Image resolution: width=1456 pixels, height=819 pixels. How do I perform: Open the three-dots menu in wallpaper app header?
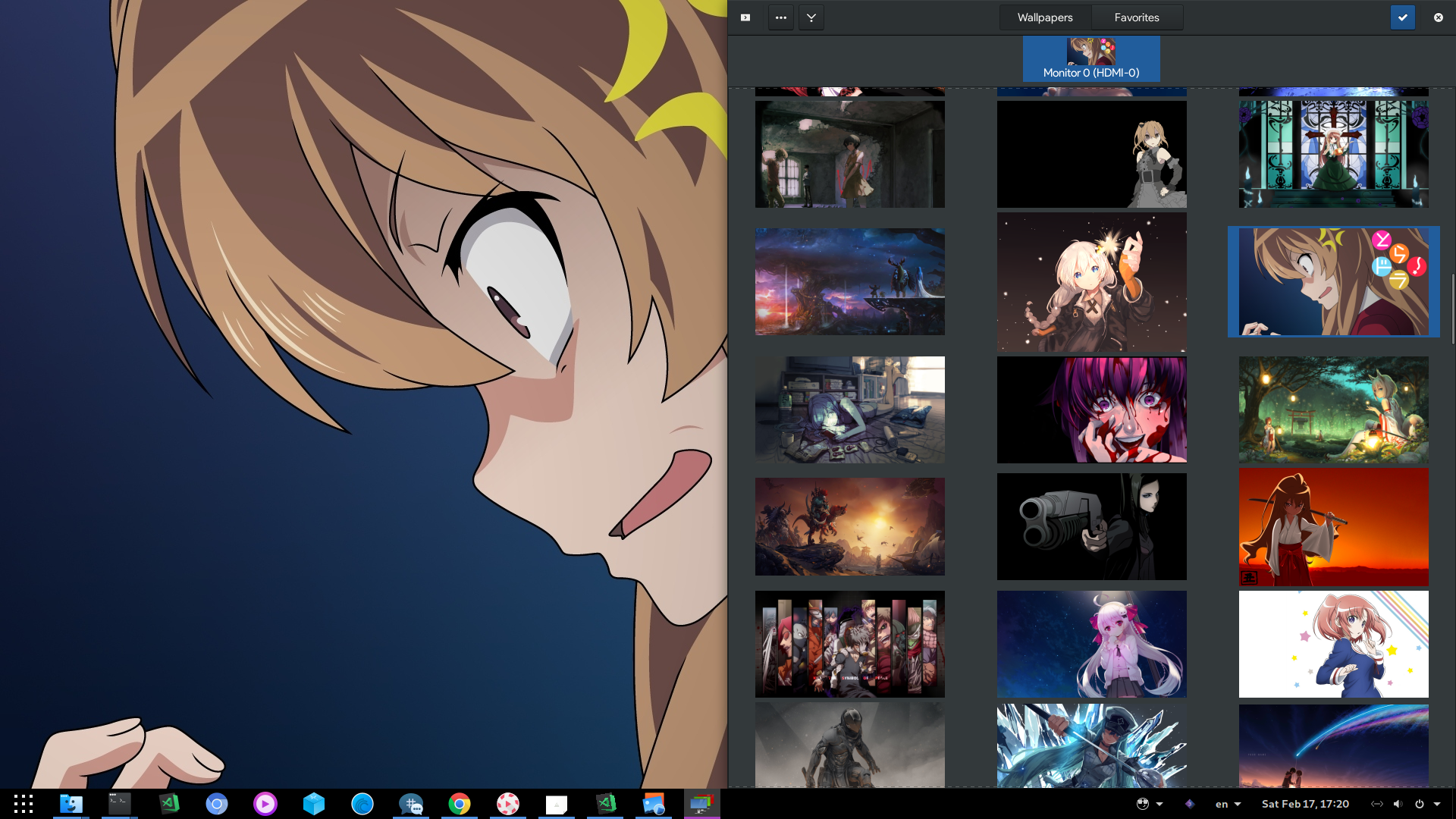780,17
